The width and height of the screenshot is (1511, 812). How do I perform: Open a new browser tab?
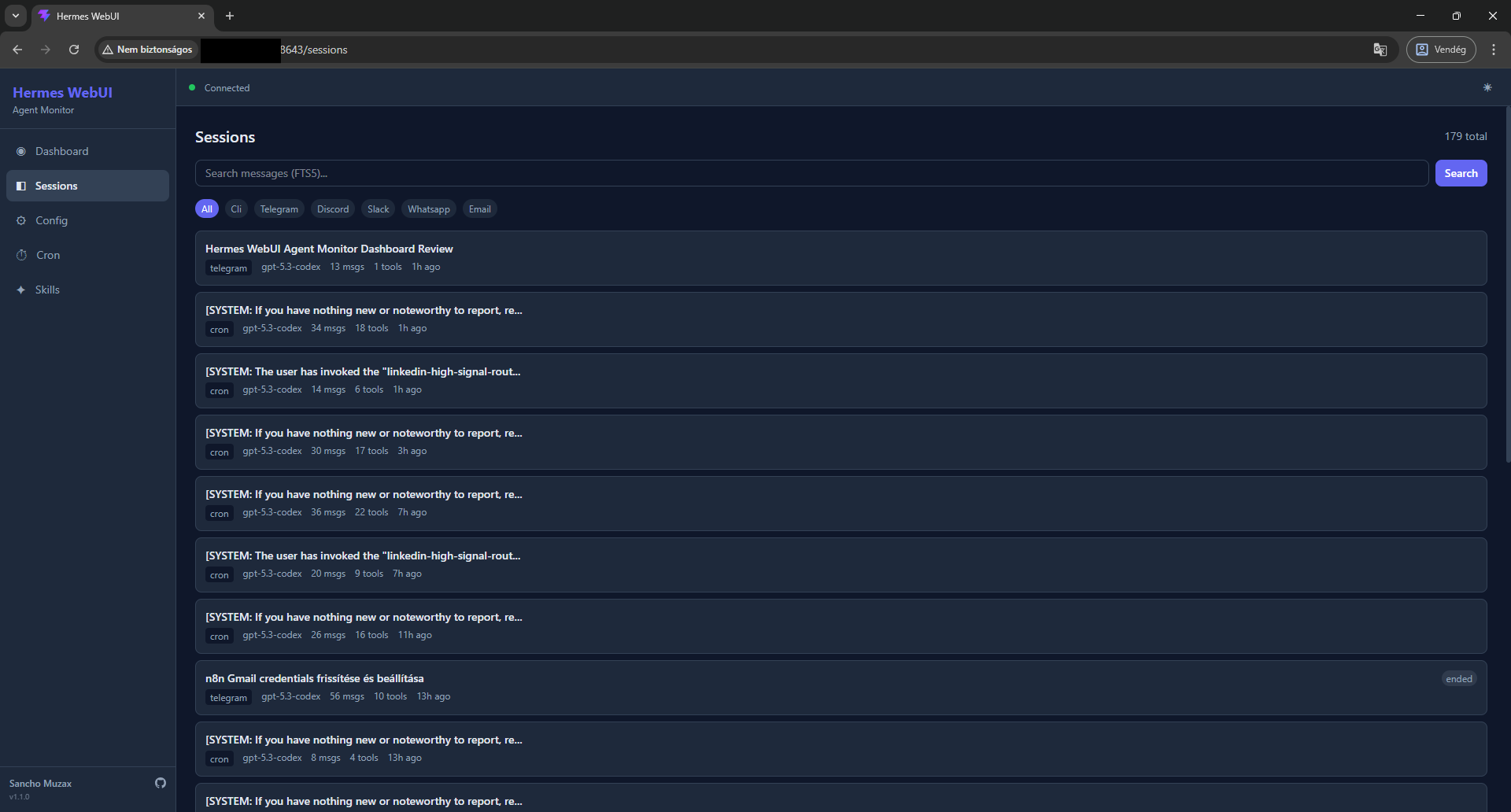click(230, 16)
